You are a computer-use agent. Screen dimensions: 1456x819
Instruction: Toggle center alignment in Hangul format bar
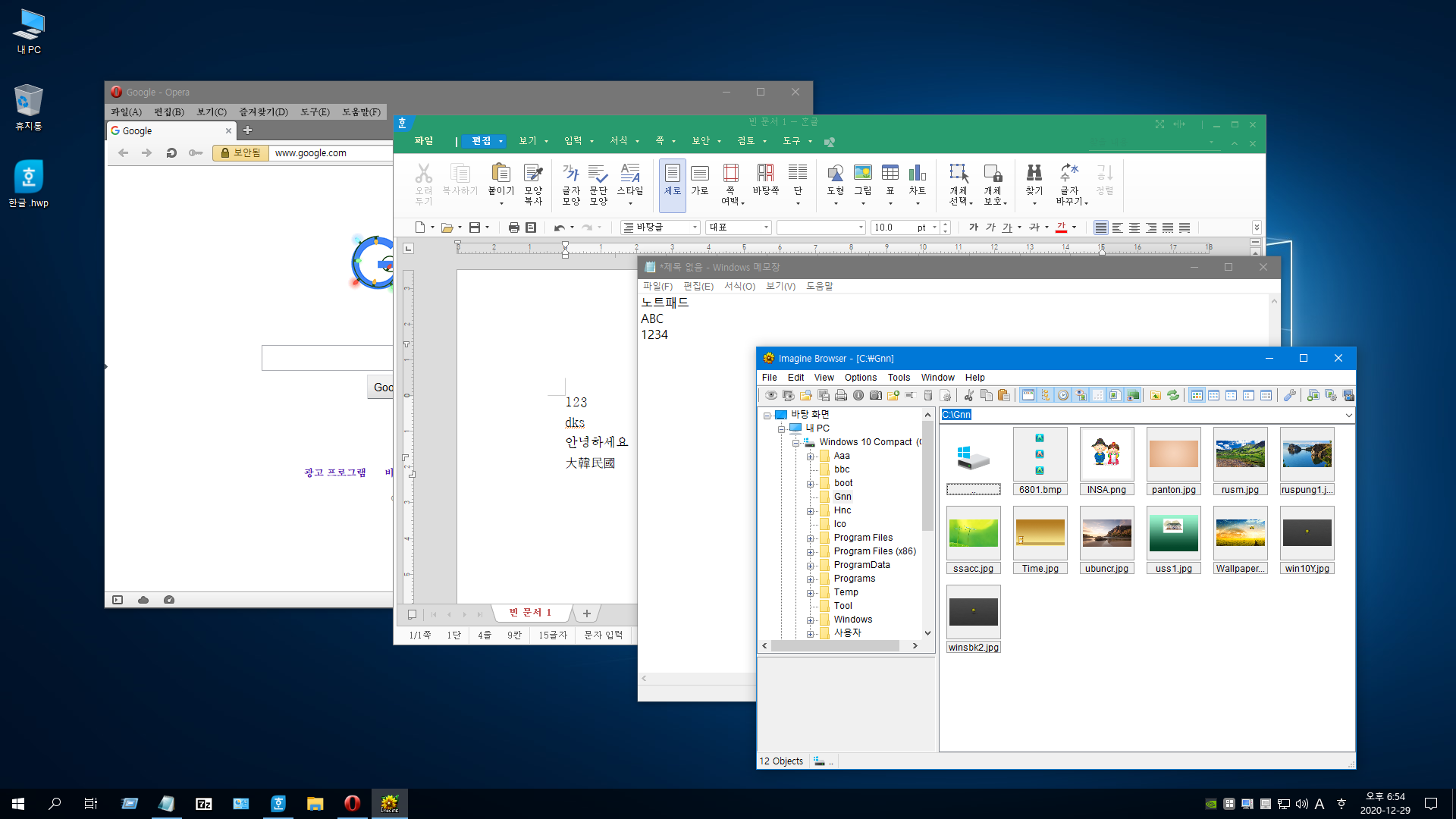point(1134,227)
